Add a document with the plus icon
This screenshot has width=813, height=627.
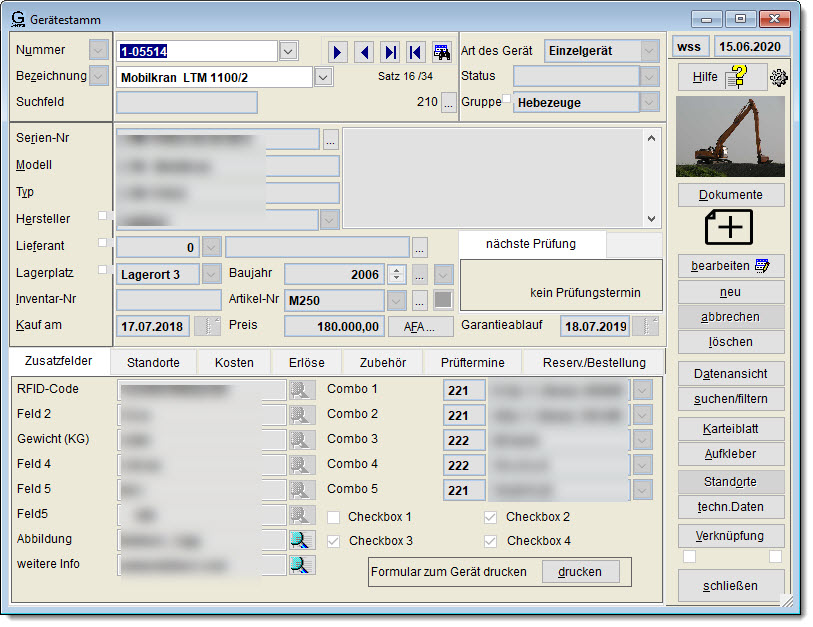pyautogui.click(x=730, y=227)
